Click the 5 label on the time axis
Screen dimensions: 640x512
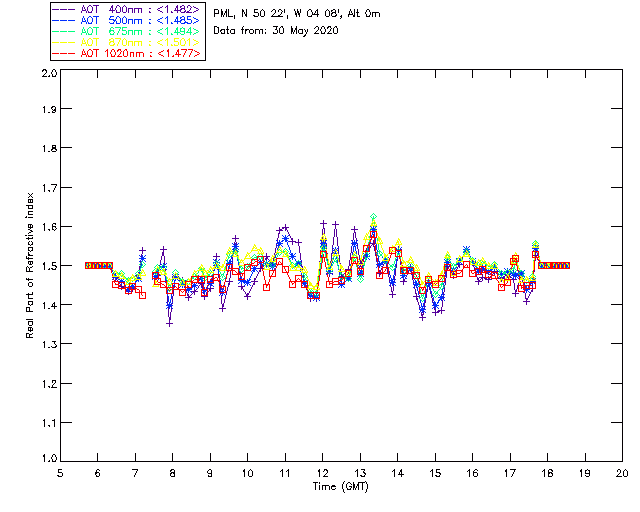60,473
